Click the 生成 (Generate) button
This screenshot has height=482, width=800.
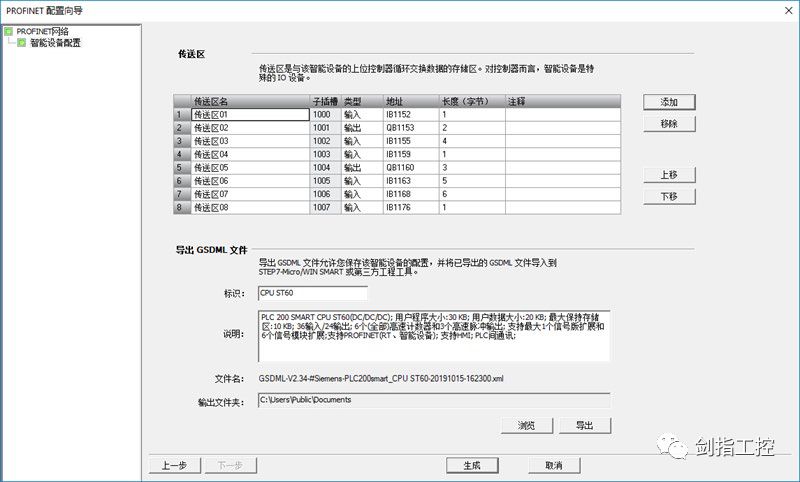pyautogui.click(x=472, y=465)
